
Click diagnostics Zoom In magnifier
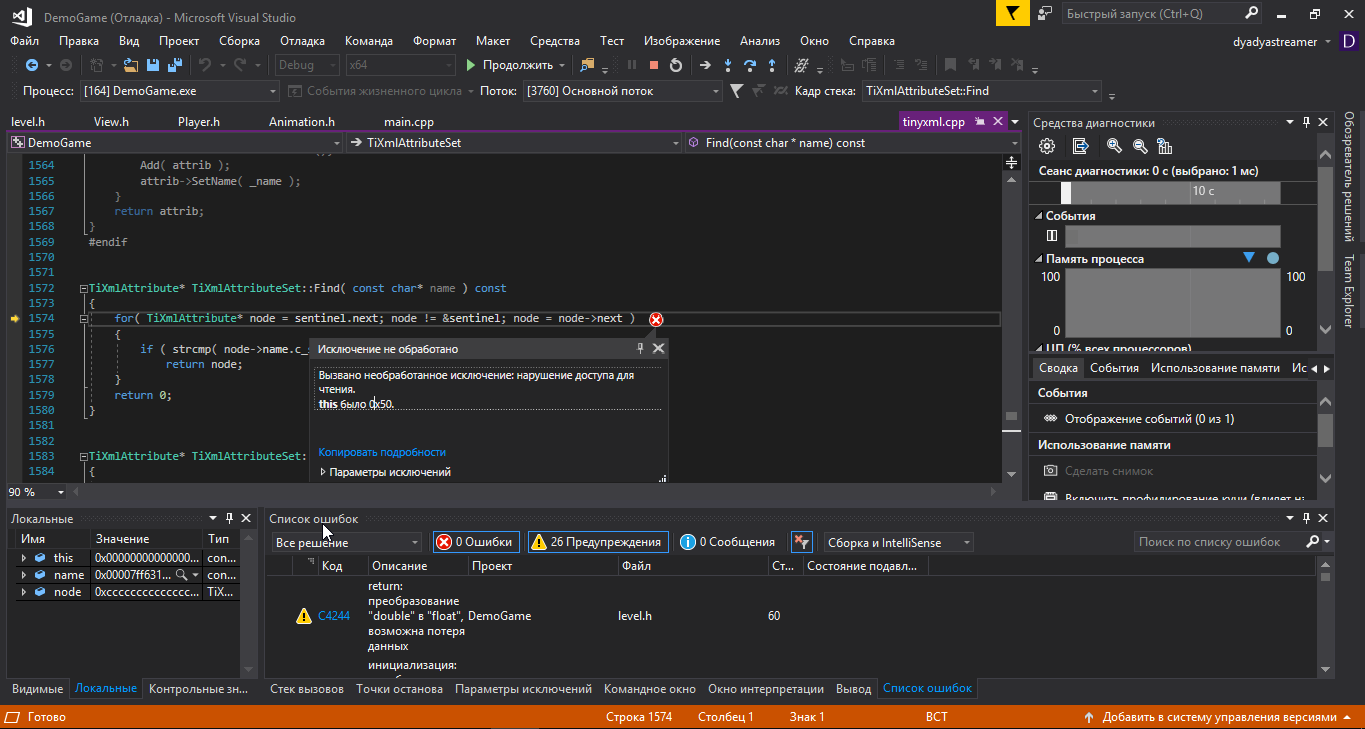[x=1114, y=146]
